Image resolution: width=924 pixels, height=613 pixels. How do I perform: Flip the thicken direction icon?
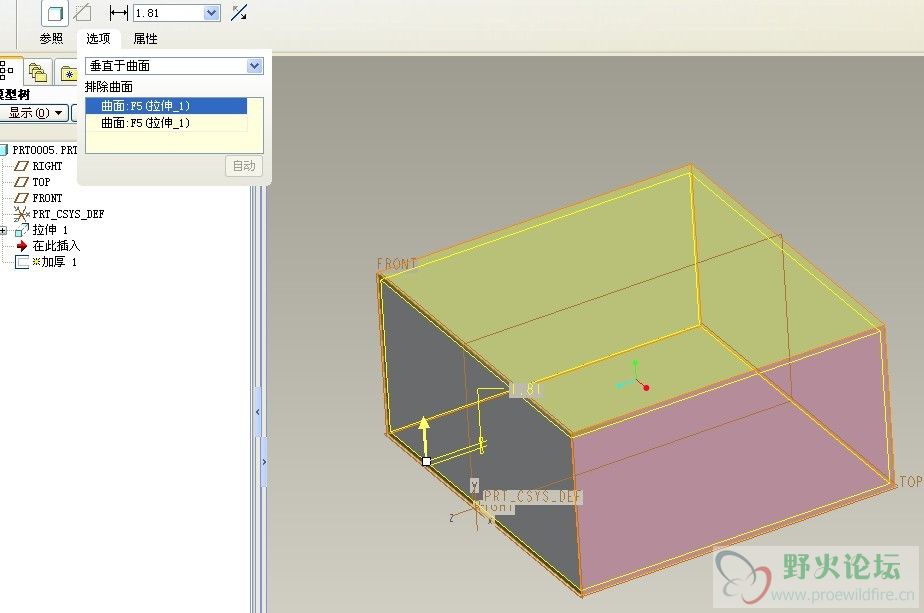[x=239, y=13]
